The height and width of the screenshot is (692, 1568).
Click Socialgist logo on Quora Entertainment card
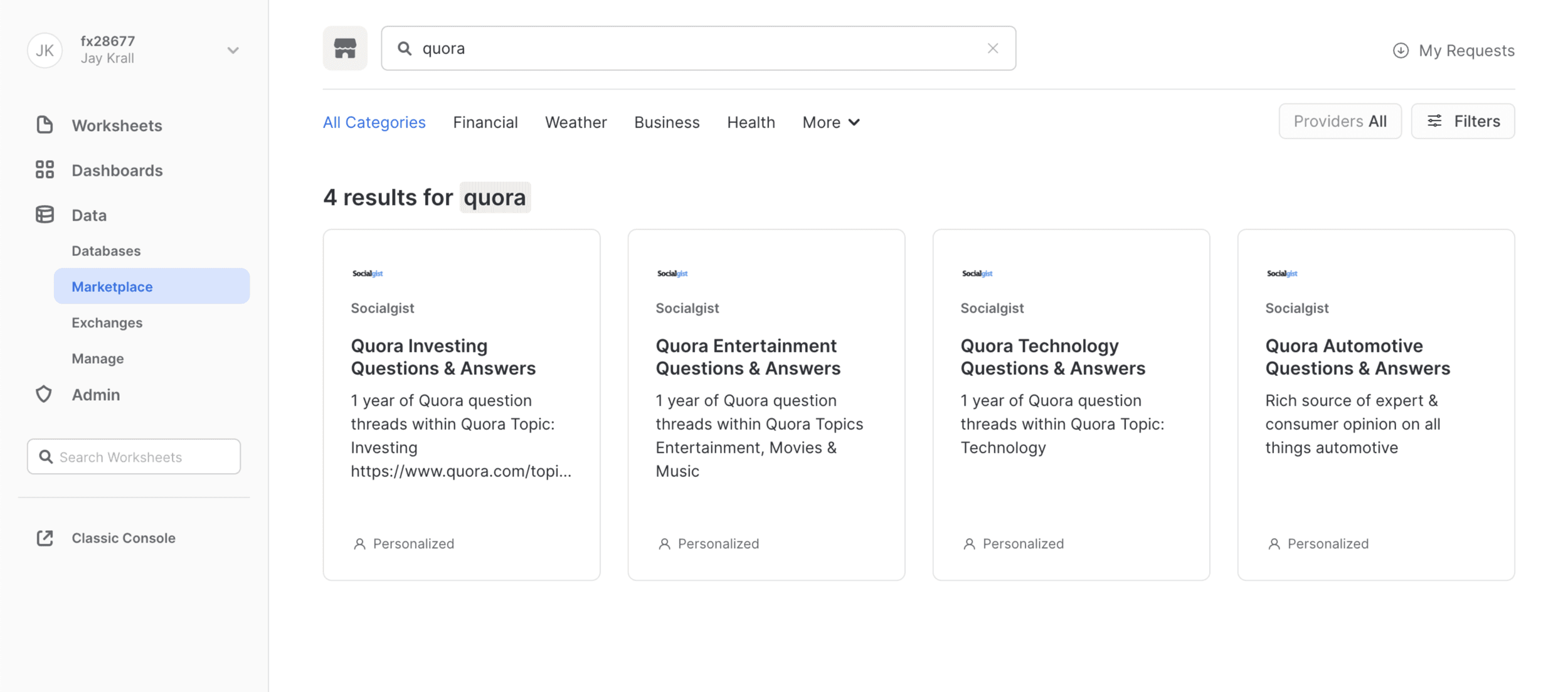(x=672, y=273)
